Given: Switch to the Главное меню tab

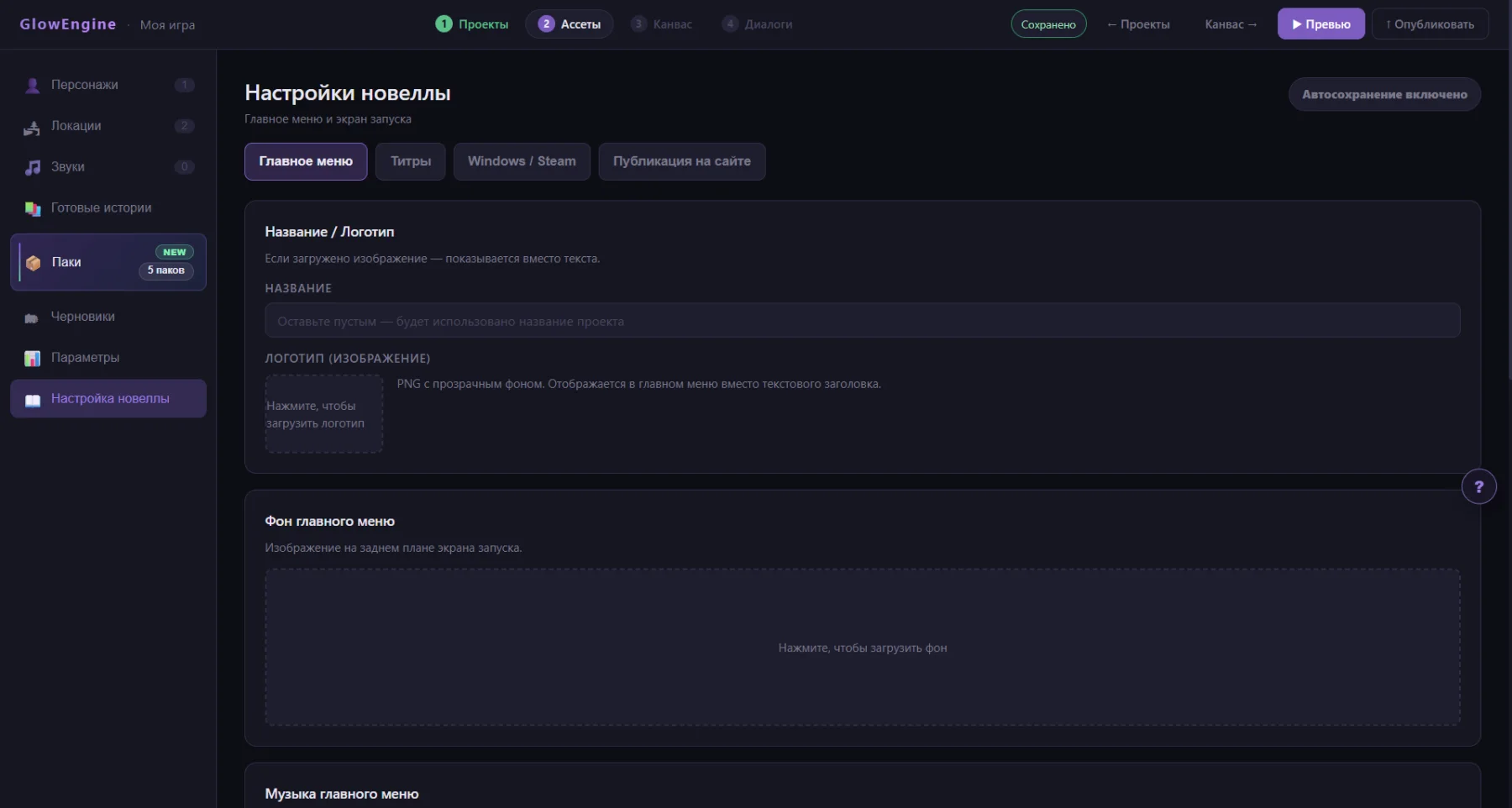Looking at the screenshot, I should 306,161.
